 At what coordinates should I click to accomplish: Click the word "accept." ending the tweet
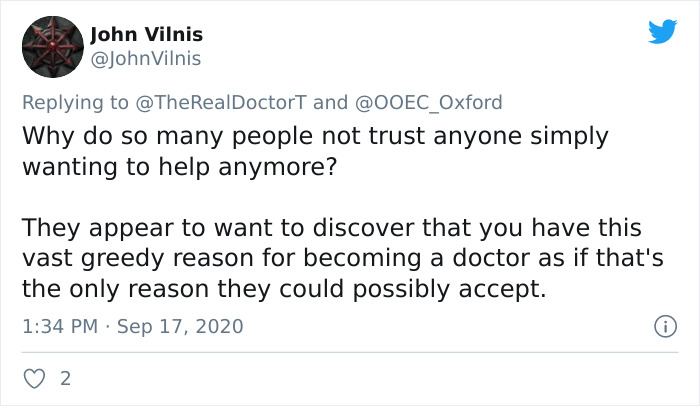(502, 289)
